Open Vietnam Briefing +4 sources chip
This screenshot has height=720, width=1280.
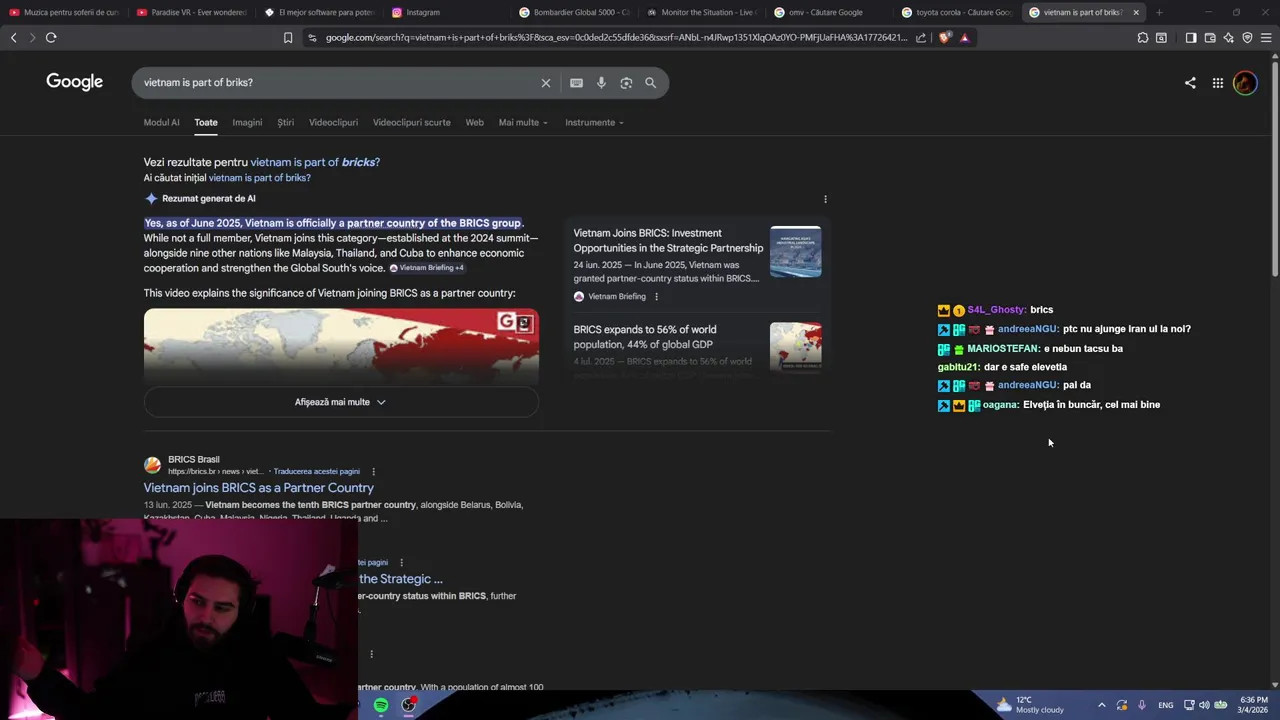[x=427, y=268]
